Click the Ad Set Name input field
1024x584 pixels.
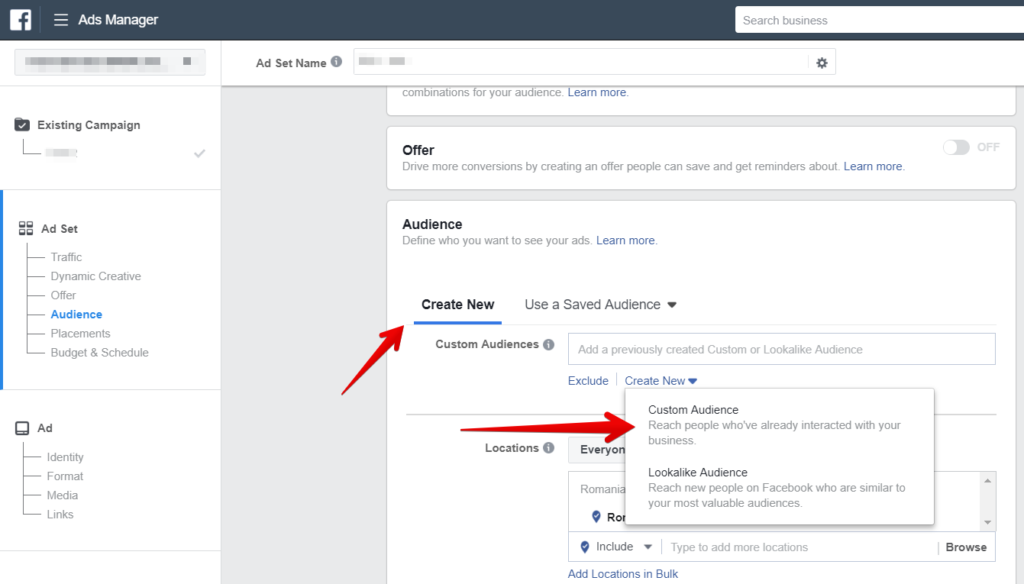pos(581,62)
